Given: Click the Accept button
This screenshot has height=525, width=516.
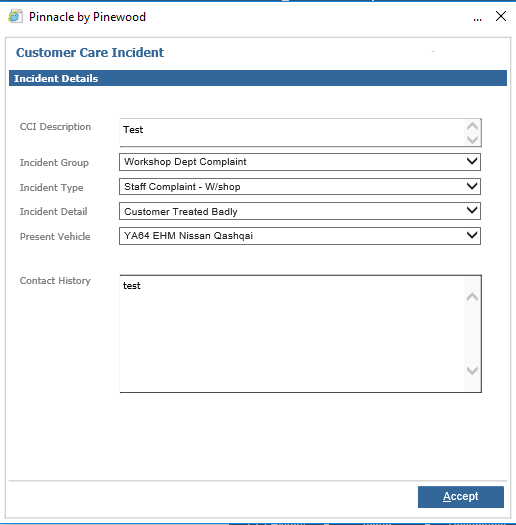Looking at the screenshot, I should [x=461, y=497].
